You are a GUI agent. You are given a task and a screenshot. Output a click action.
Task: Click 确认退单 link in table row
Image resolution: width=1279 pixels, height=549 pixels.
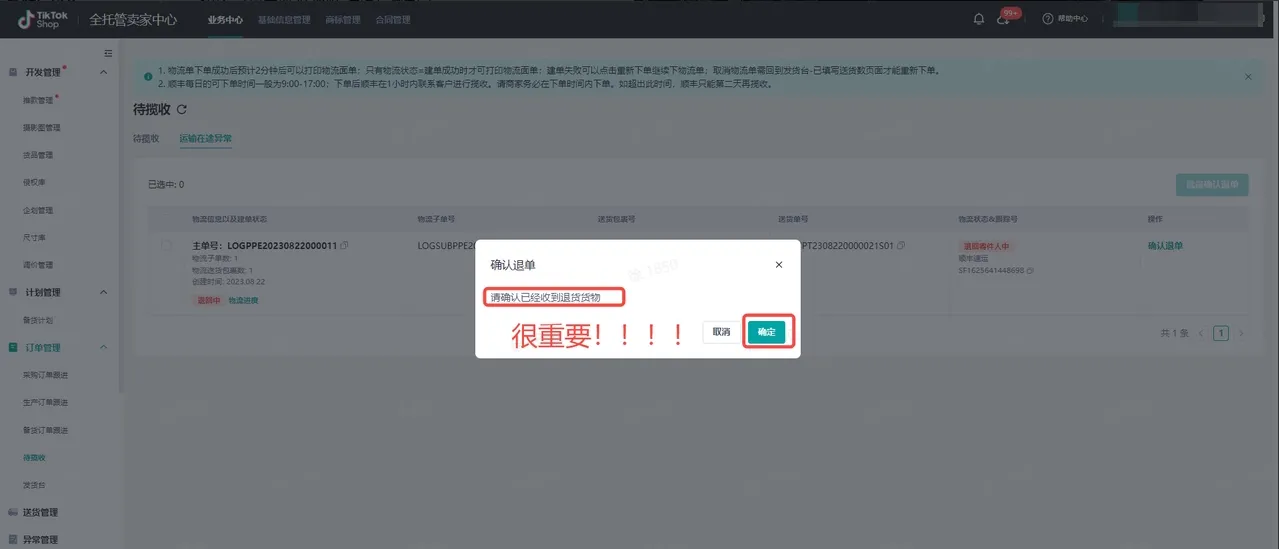1165,245
